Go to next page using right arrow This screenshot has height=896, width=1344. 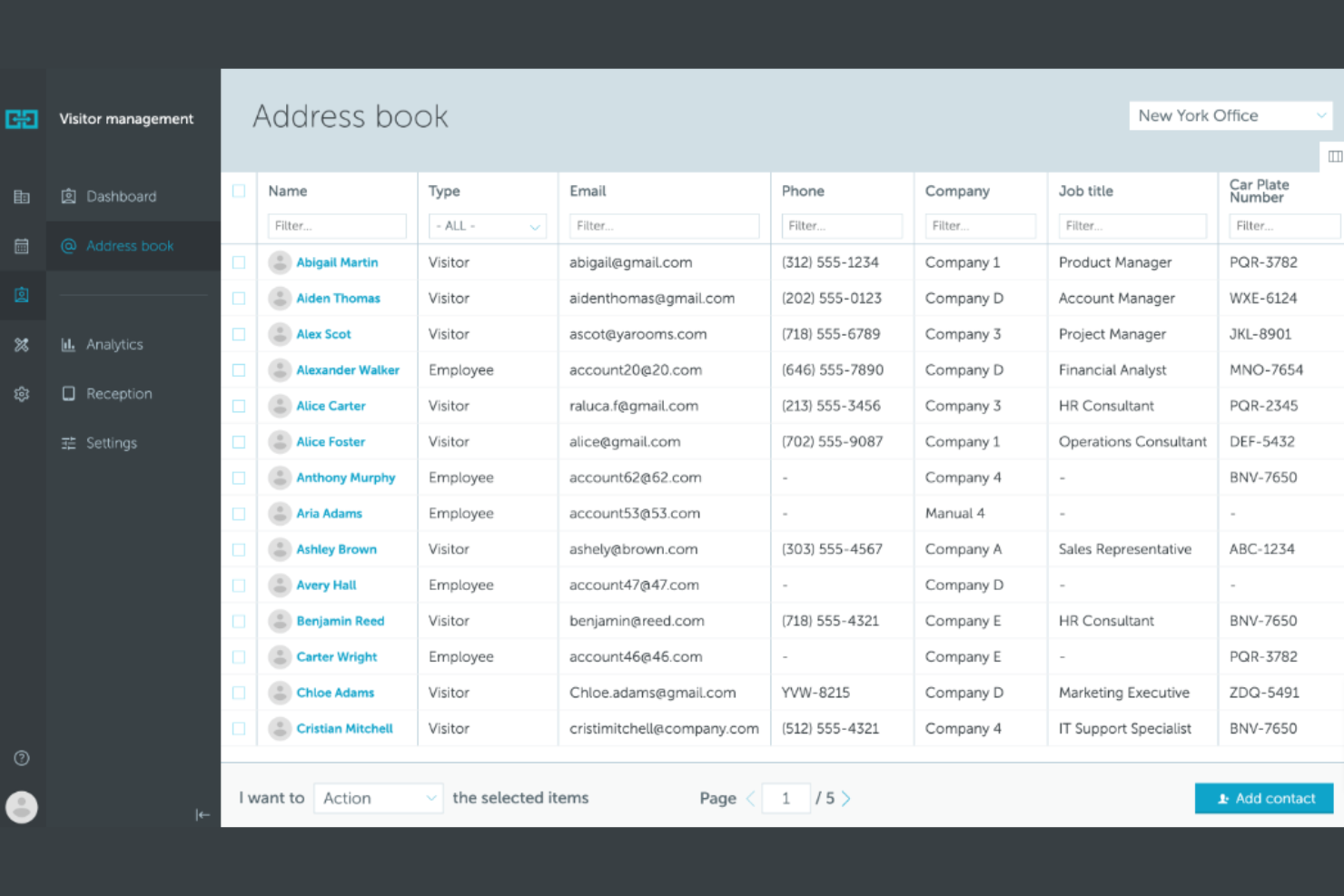coord(846,798)
